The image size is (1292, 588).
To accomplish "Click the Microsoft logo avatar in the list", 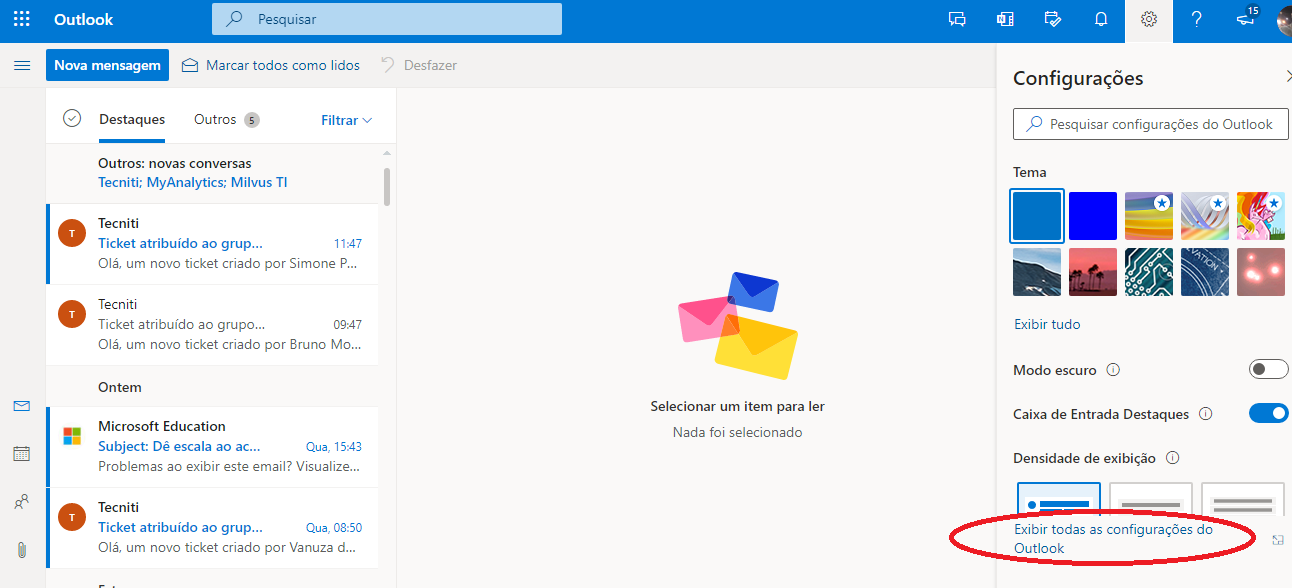I will click(72, 436).
